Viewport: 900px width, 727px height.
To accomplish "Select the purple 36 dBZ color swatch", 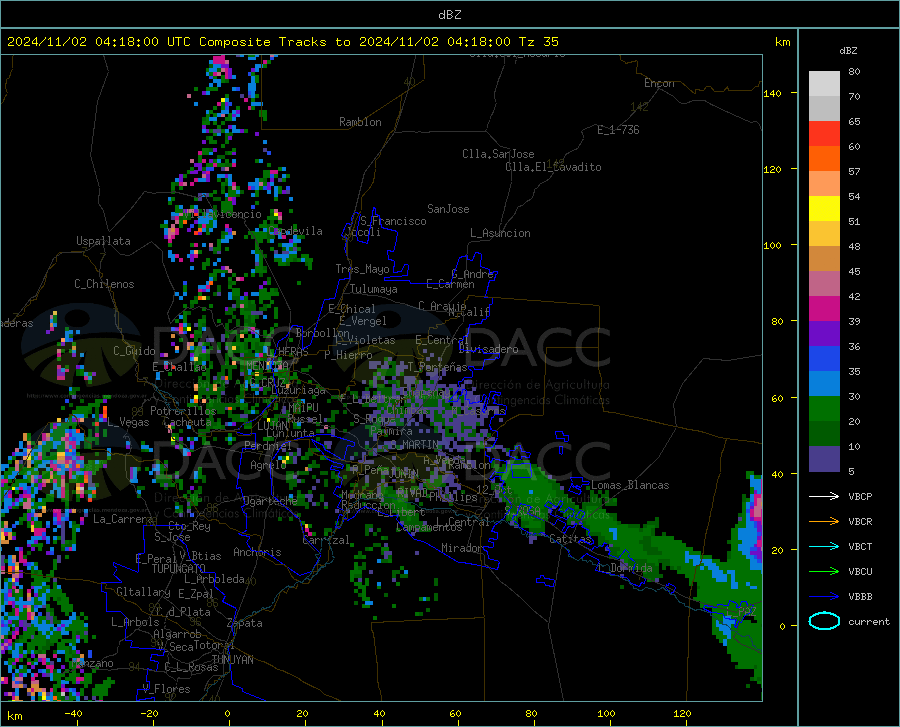I will tap(824, 334).
